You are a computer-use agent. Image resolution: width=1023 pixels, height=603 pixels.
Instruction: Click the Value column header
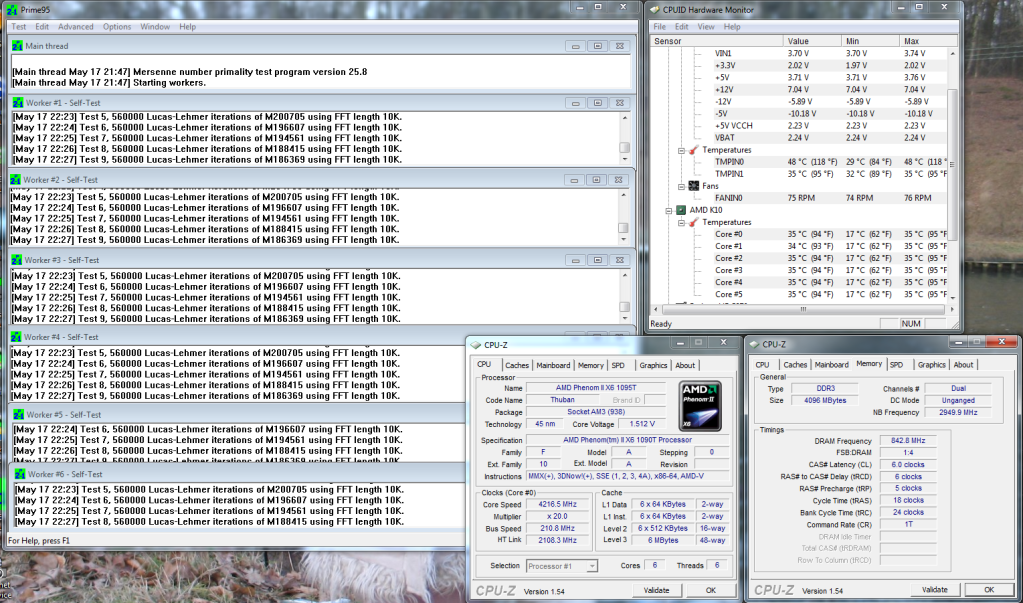pyautogui.click(x=812, y=41)
